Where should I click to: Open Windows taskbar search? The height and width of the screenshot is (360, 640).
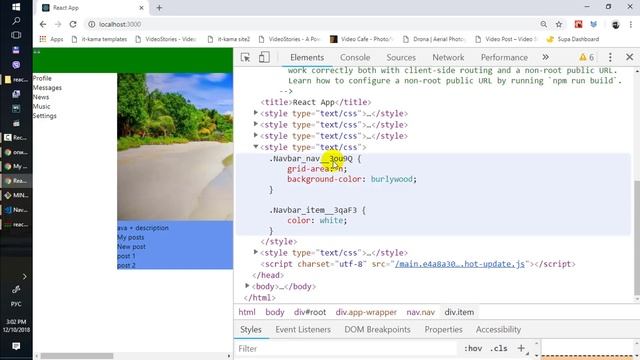16,21
